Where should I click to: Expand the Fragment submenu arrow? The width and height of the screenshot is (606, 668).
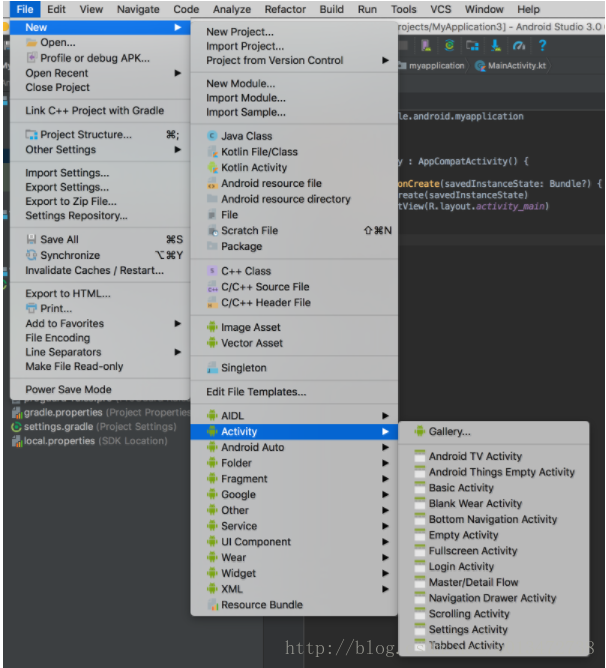click(x=385, y=478)
